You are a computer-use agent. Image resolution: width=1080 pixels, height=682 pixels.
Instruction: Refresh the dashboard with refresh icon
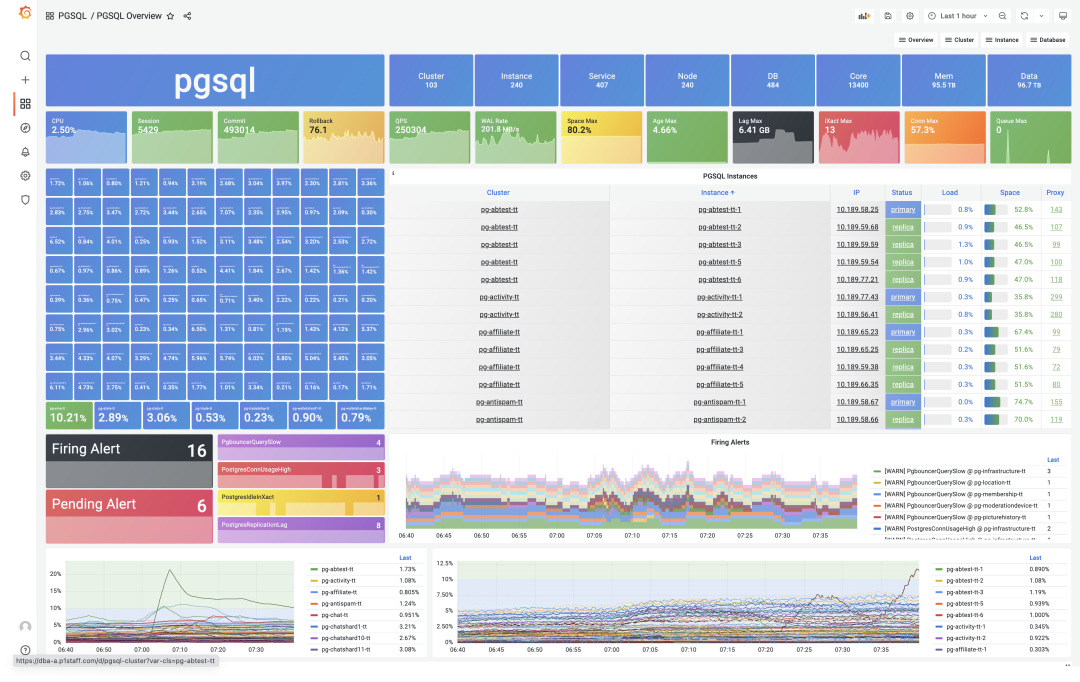tap(1023, 16)
